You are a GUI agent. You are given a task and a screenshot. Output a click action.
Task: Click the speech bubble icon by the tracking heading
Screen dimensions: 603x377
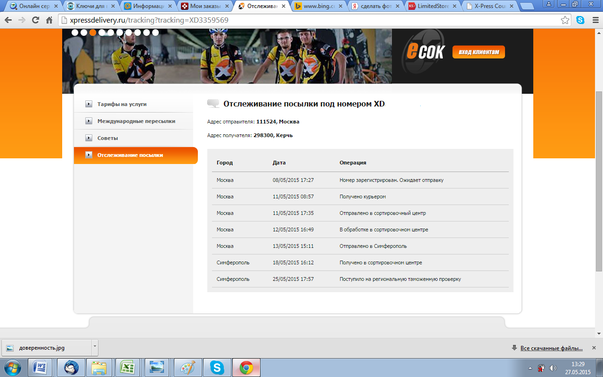pyautogui.click(x=213, y=103)
